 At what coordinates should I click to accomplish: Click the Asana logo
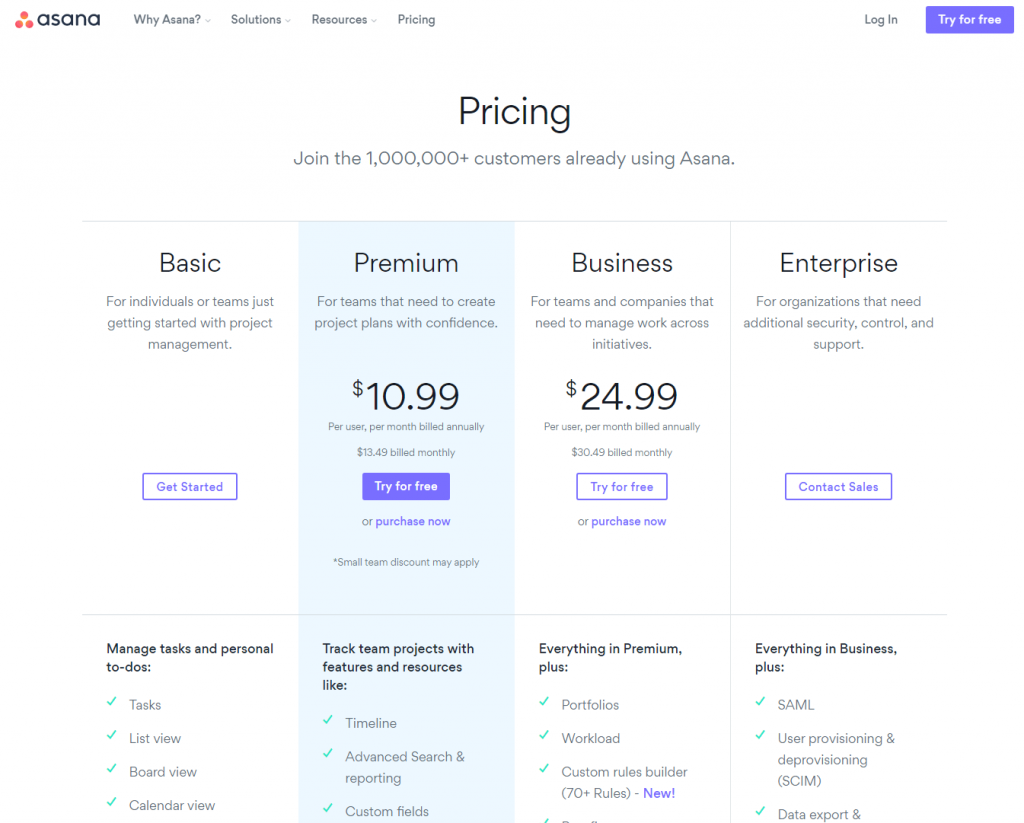pyautogui.click(x=57, y=20)
